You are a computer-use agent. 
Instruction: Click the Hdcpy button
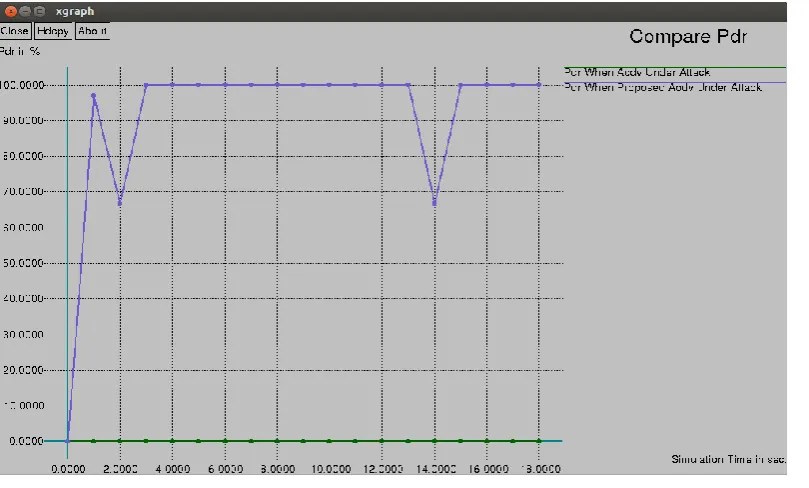pos(53,31)
